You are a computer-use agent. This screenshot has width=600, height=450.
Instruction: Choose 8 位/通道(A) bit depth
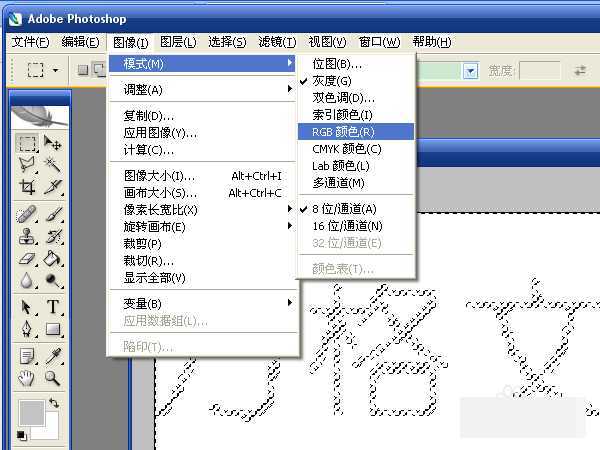point(356,209)
